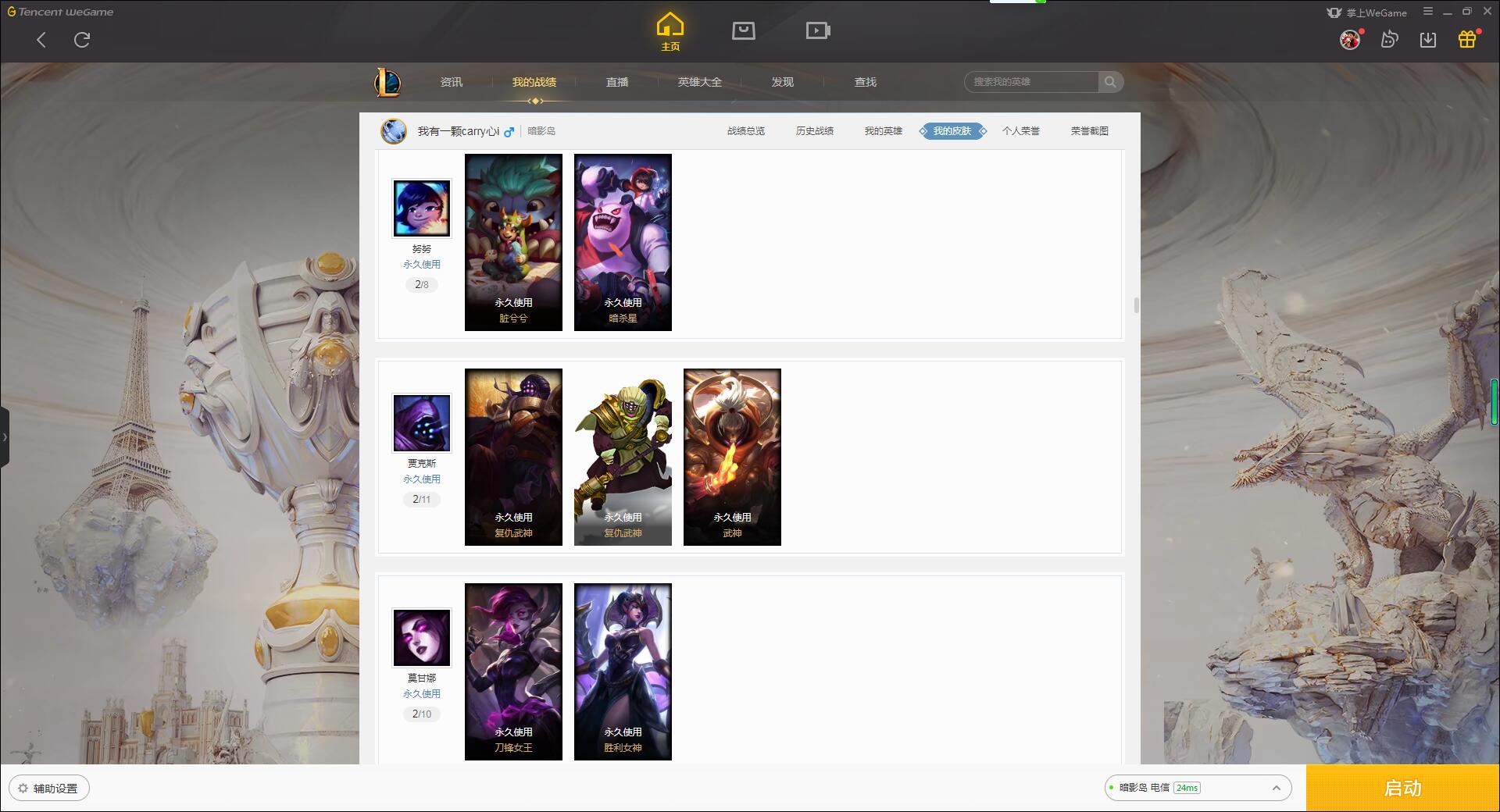This screenshot has height=812, width=1500.
Task: Open the 我的英雄 section
Action: [884, 131]
